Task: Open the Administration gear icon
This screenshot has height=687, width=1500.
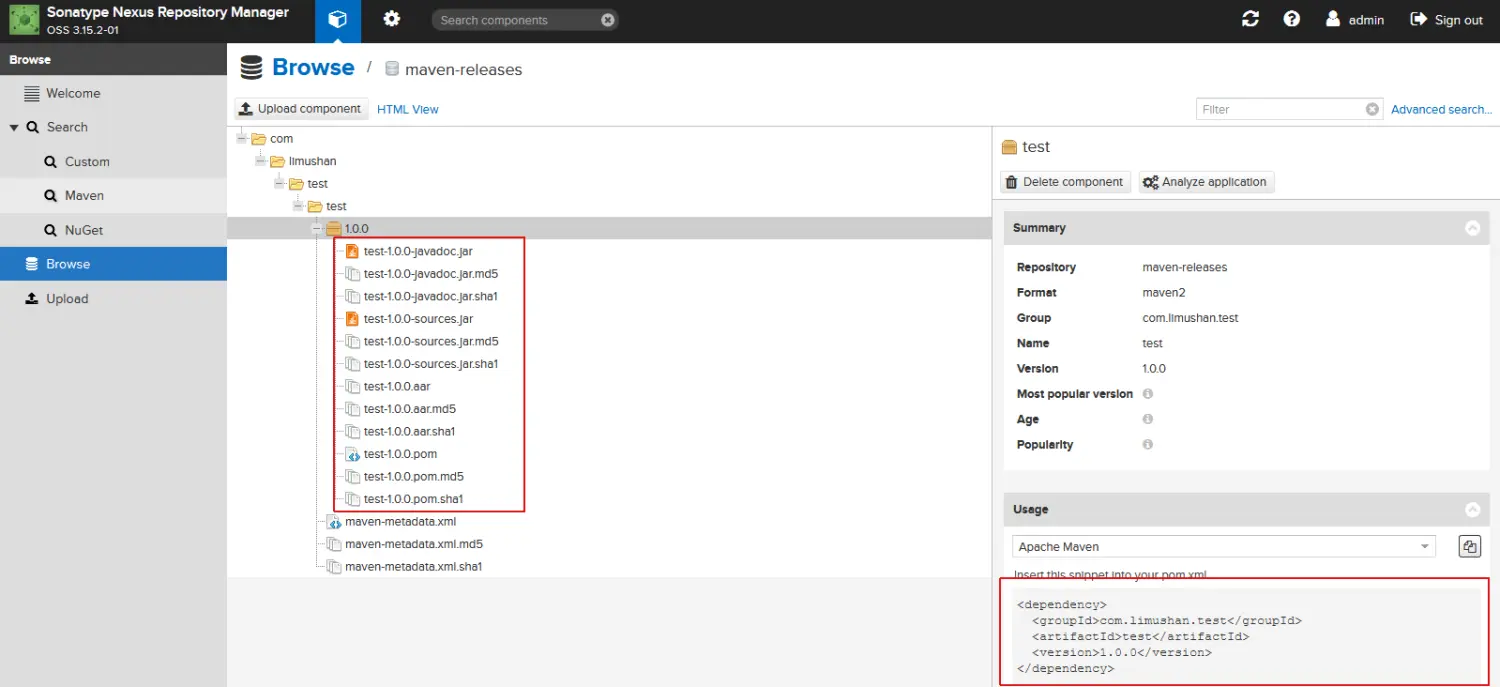Action: pos(392,20)
